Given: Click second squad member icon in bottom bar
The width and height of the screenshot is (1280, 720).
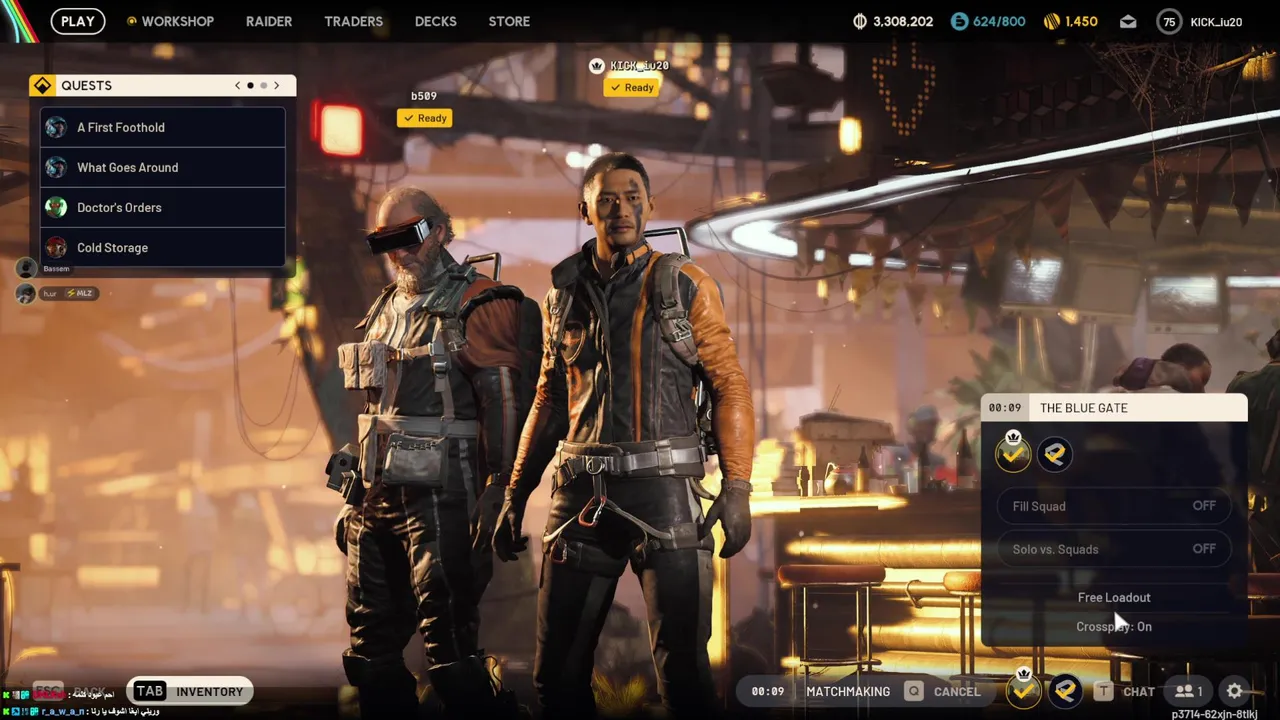Looking at the screenshot, I should [1066, 691].
